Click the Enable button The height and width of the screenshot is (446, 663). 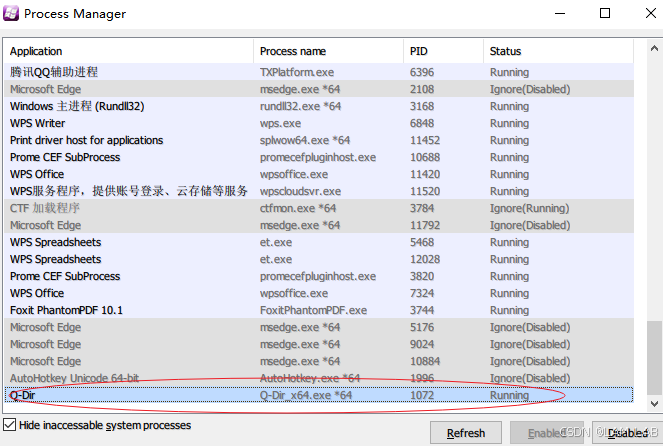546,433
